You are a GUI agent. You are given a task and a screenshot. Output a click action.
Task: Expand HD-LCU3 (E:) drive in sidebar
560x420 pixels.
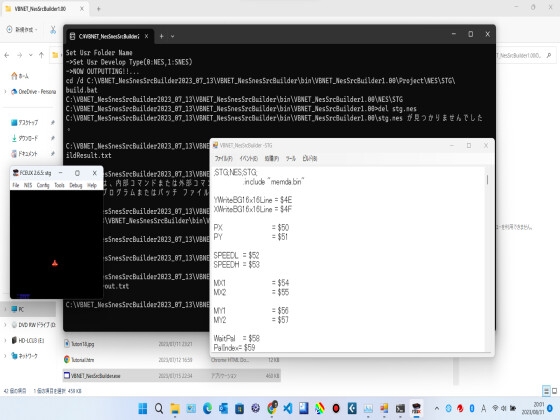pos(5,341)
